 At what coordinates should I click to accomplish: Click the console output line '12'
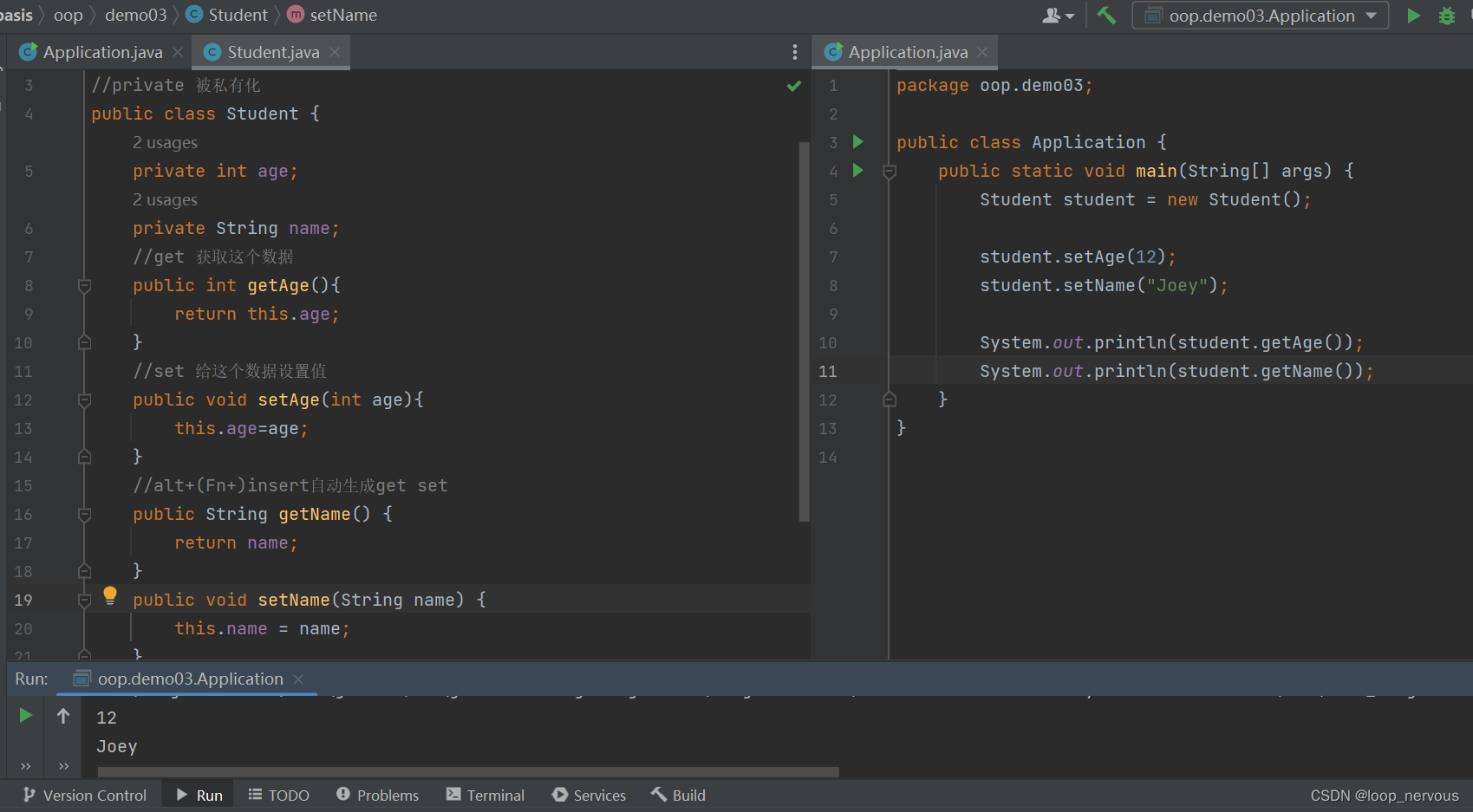107,718
